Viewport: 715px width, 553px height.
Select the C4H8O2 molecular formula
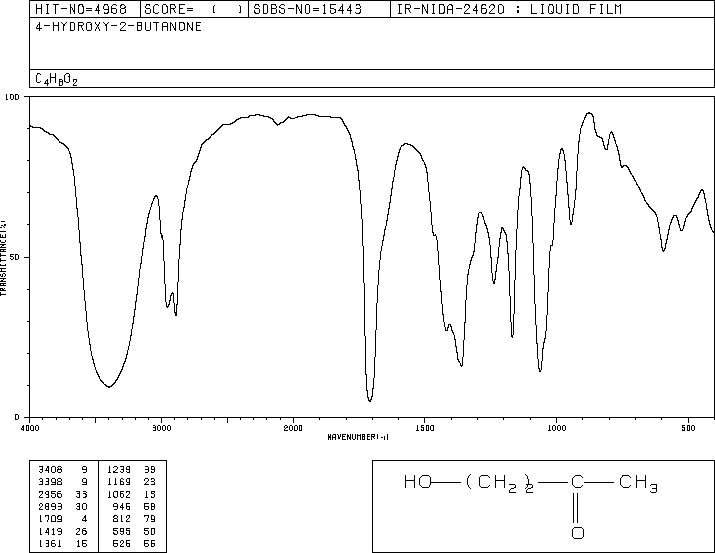tap(57, 80)
